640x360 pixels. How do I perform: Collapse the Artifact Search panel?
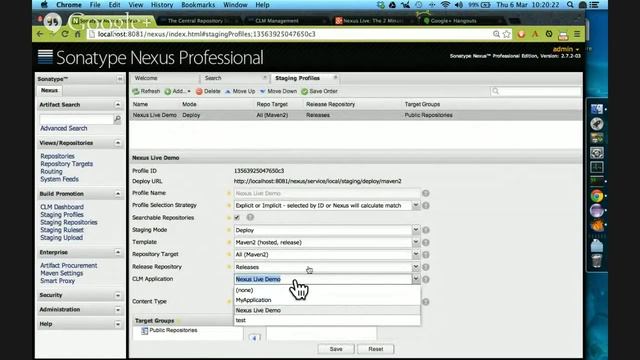tap(118, 105)
